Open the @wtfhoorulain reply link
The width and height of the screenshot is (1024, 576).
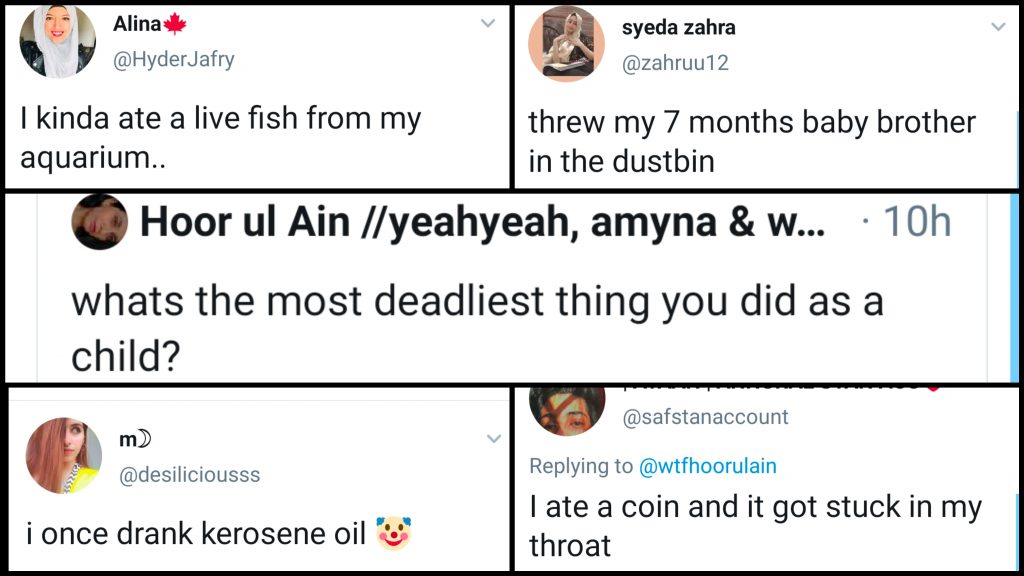tap(708, 466)
